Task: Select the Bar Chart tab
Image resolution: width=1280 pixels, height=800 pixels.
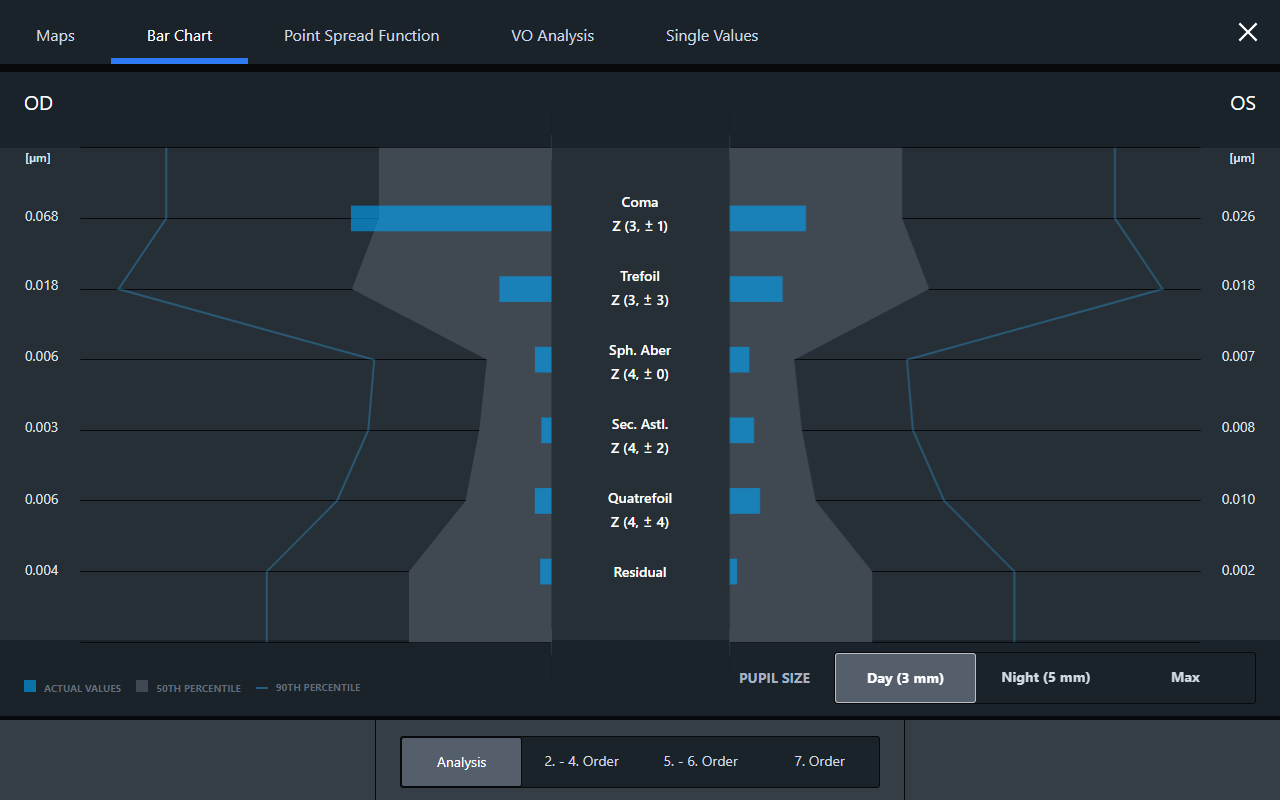Action: coord(179,36)
